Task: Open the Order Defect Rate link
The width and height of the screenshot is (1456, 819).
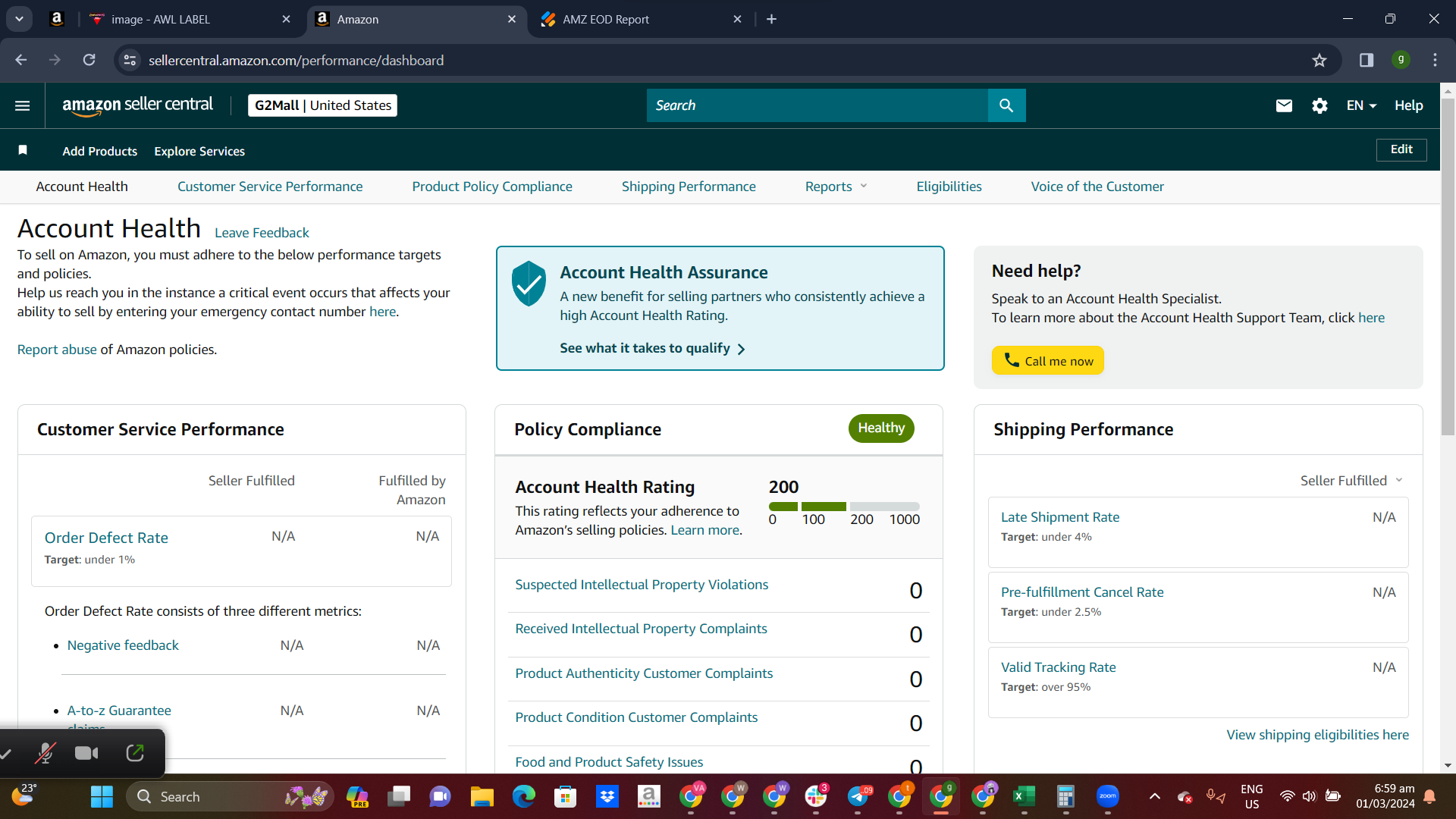Action: click(x=106, y=538)
